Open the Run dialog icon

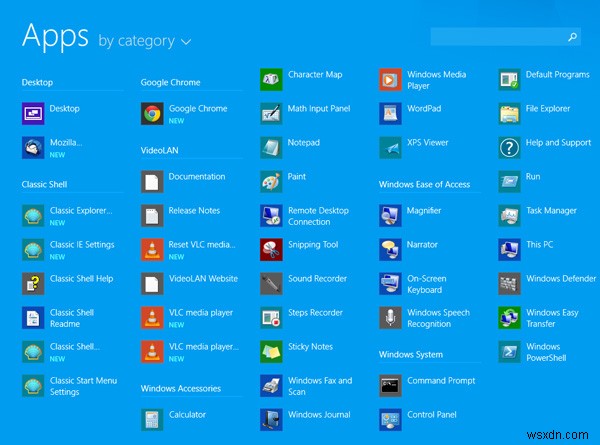509,182
